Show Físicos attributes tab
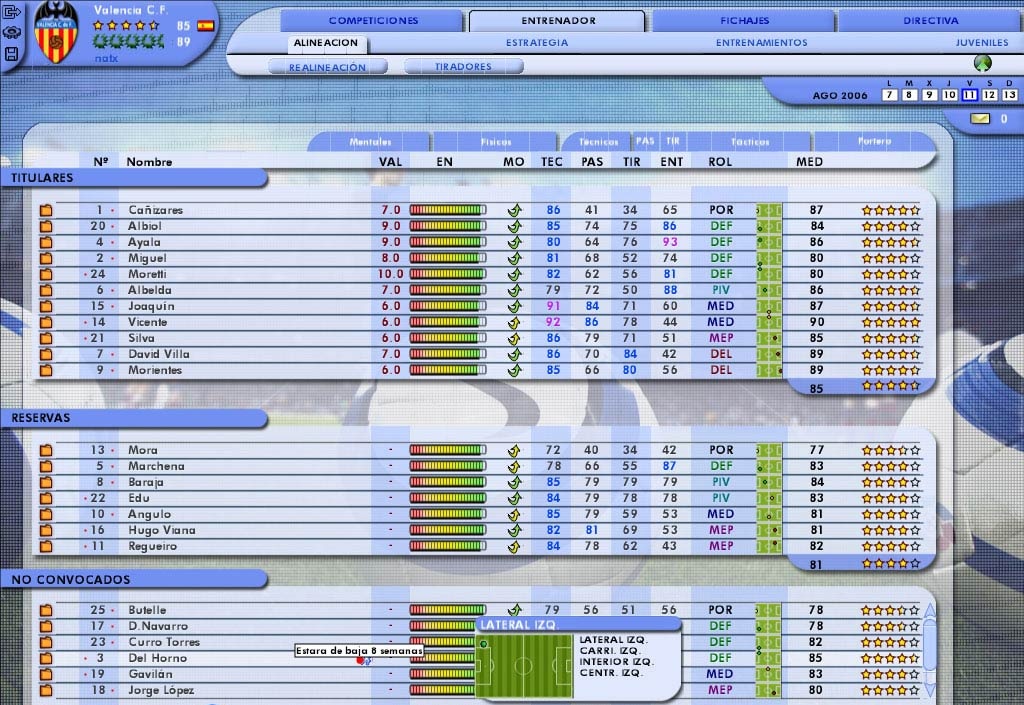 [x=496, y=142]
